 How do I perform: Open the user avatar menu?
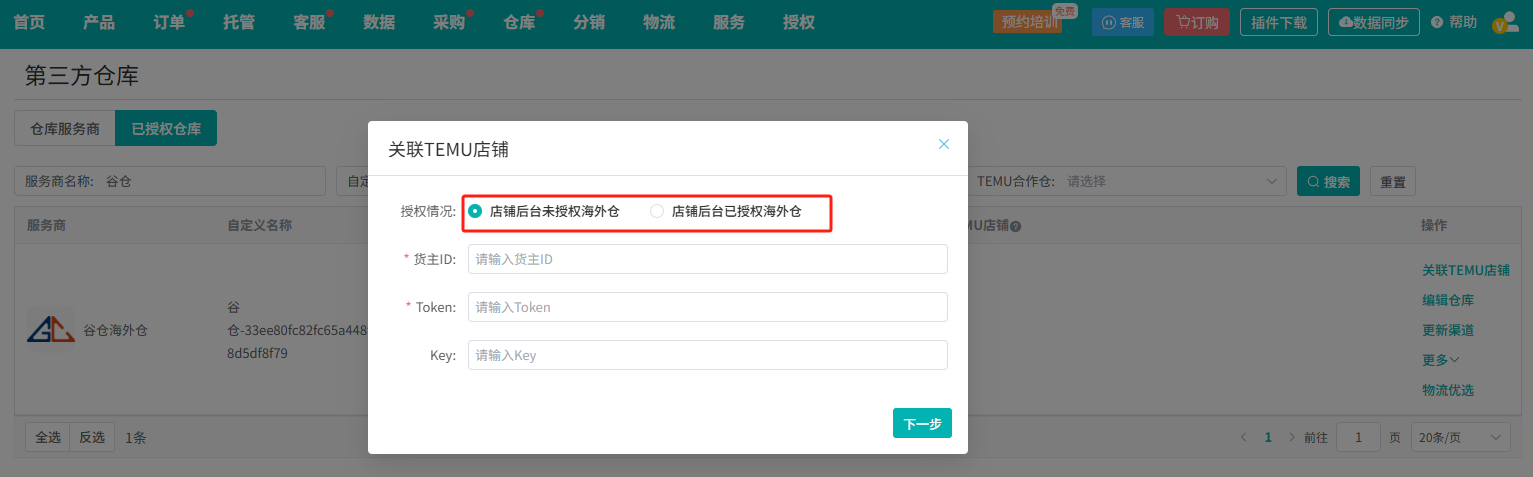(1505, 23)
